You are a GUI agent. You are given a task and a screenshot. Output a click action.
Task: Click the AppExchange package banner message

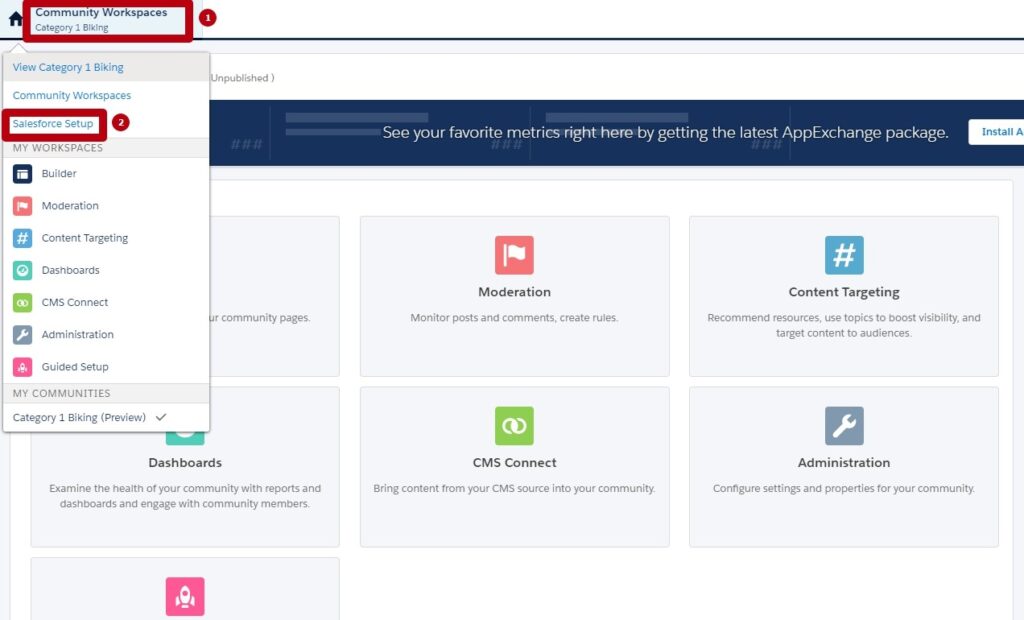[x=665, y=133]
